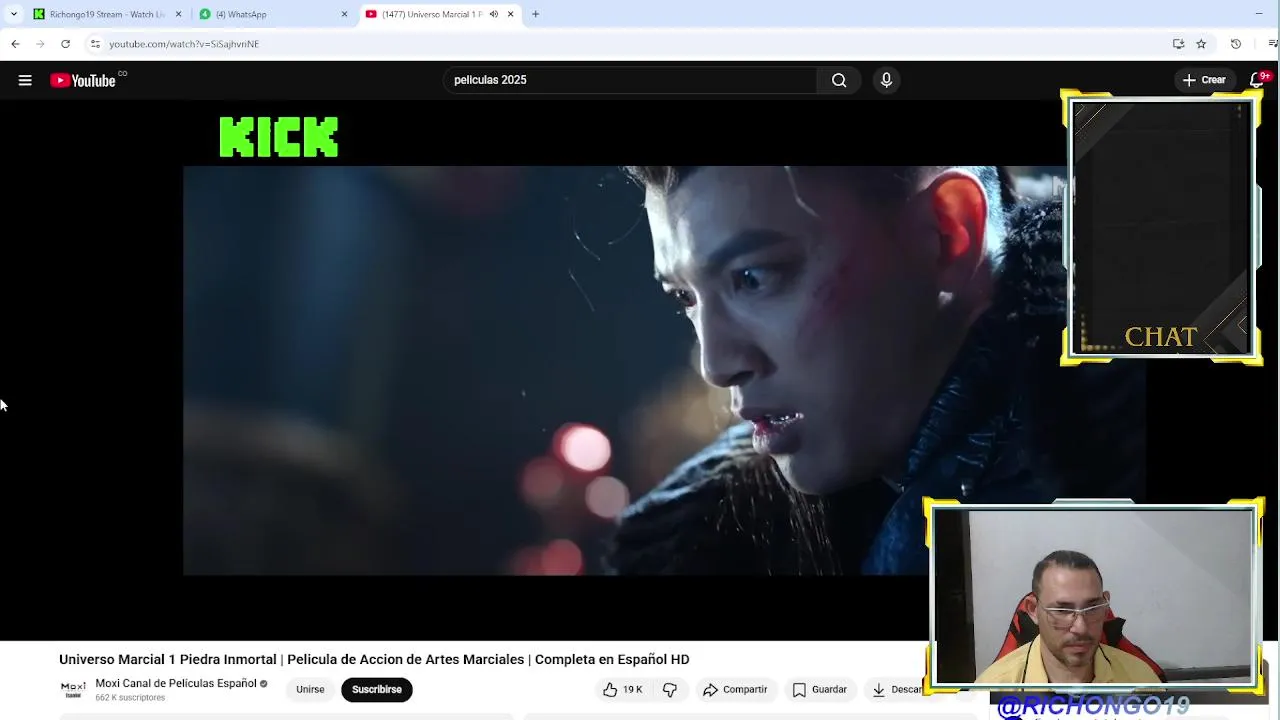Click the Suscribirse button
This screenshot has width=1280, height=720.
click(x=377, y=689)
